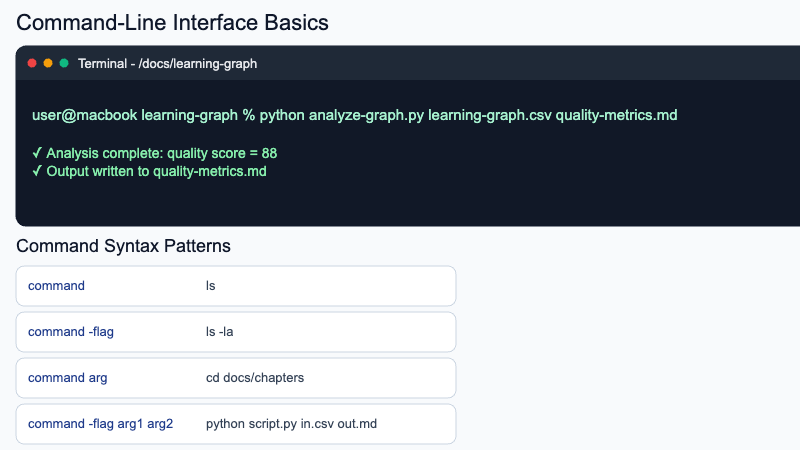Image resolution: width=800 pixels, height=450 pixels.
Task: Select the 'command' pattern label
Action: (x=56, y=286)
